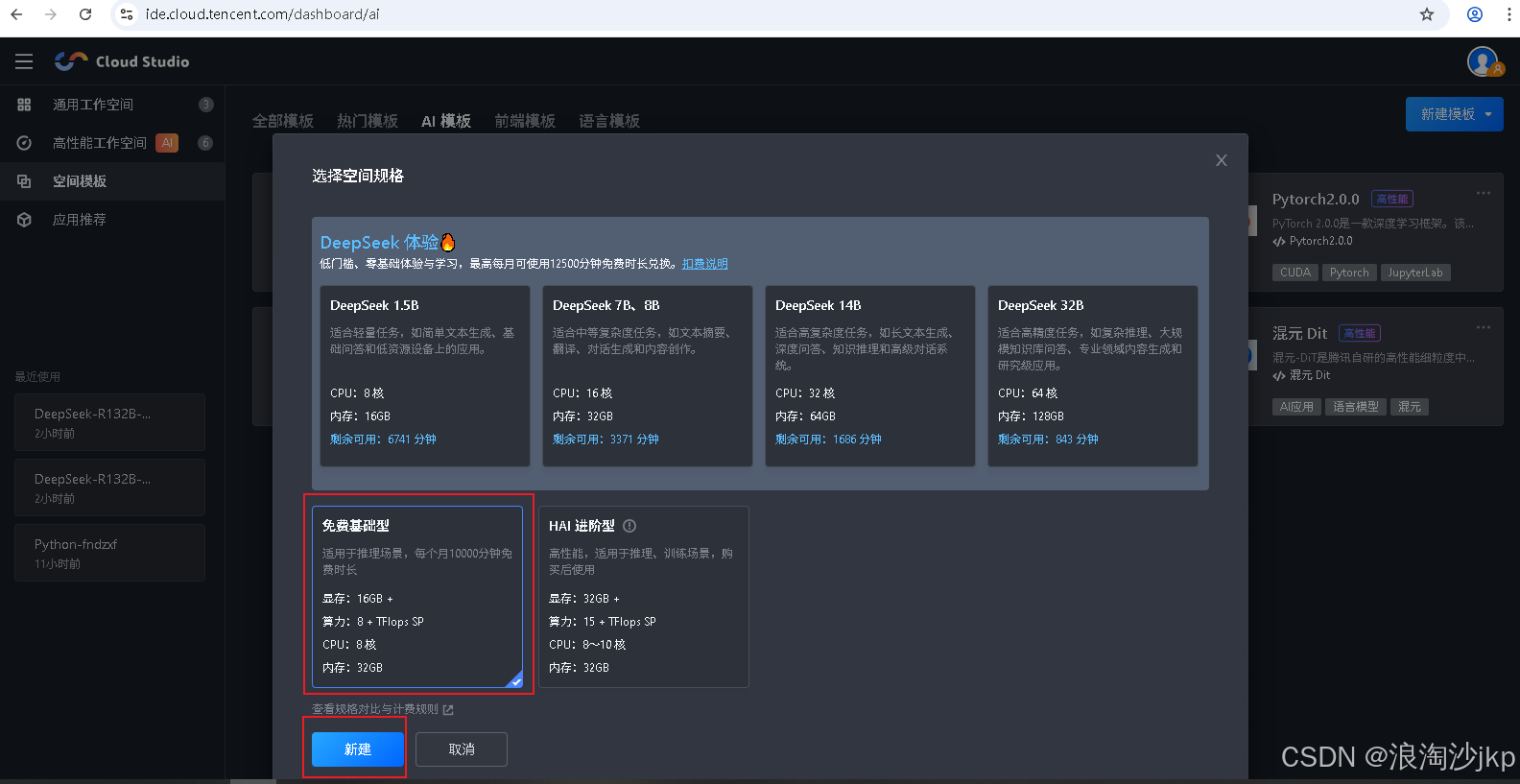The width and height of the screenshot is (1520, 784).
Task: Reload the page with the refresh icon
Action: pos(85,14)
